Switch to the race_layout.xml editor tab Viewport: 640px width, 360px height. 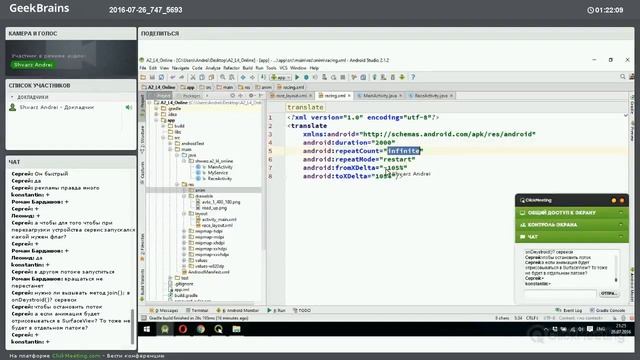(x=291, y=96)
